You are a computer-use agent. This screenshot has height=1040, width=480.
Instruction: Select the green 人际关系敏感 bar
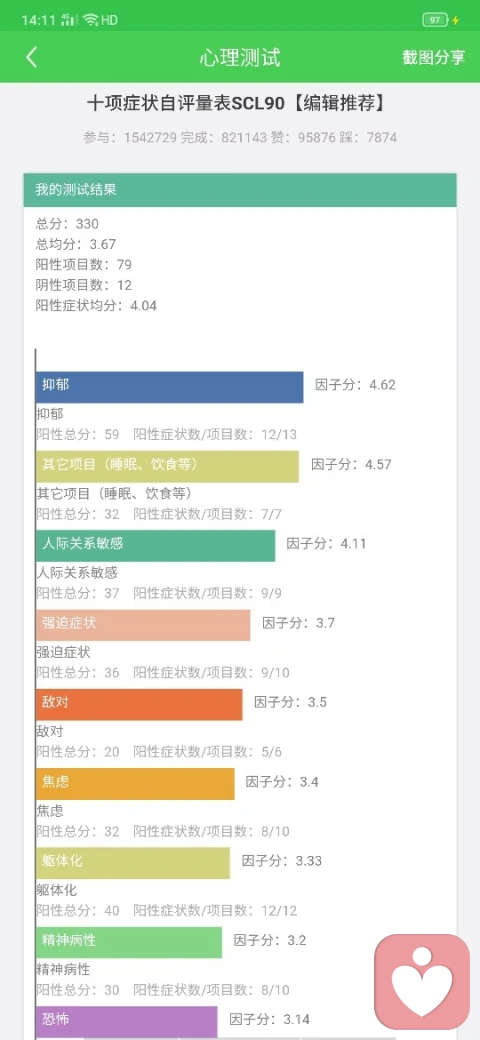(x=155, y=546)
